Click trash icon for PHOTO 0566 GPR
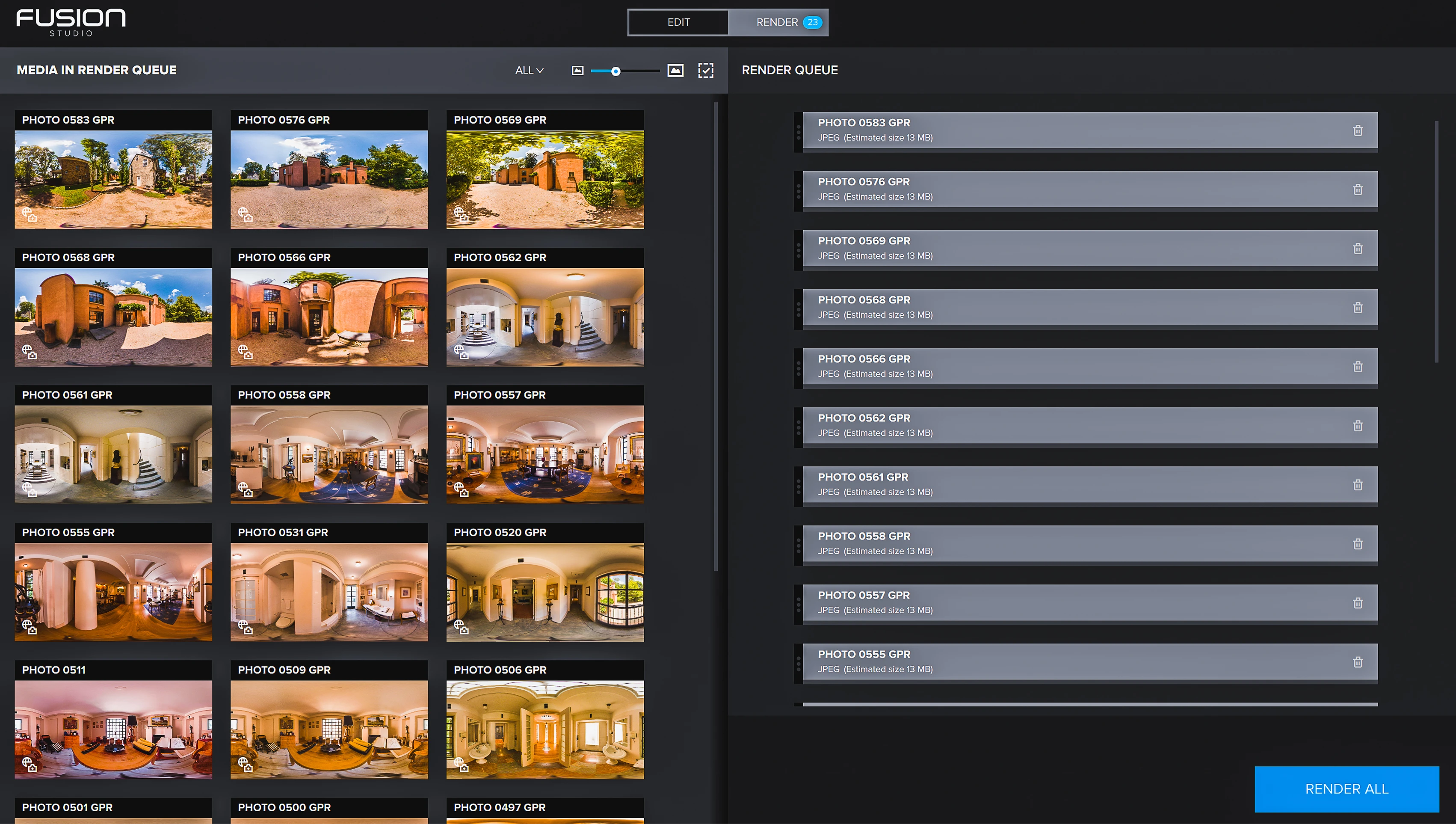 point(1358,367)
